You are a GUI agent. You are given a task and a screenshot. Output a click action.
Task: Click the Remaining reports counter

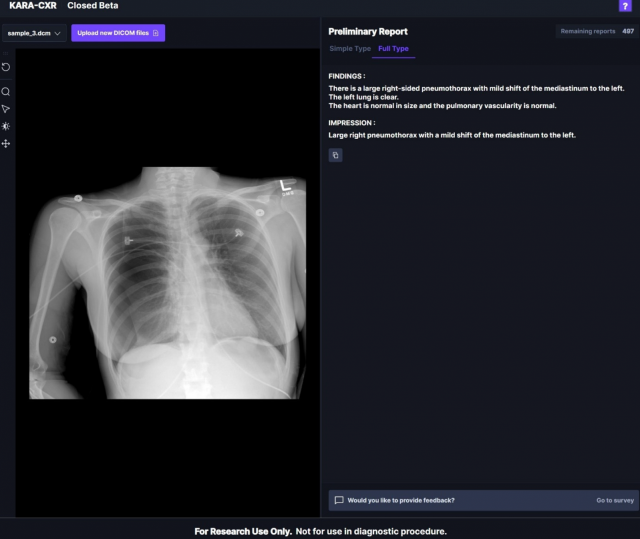tap(597, 31)
